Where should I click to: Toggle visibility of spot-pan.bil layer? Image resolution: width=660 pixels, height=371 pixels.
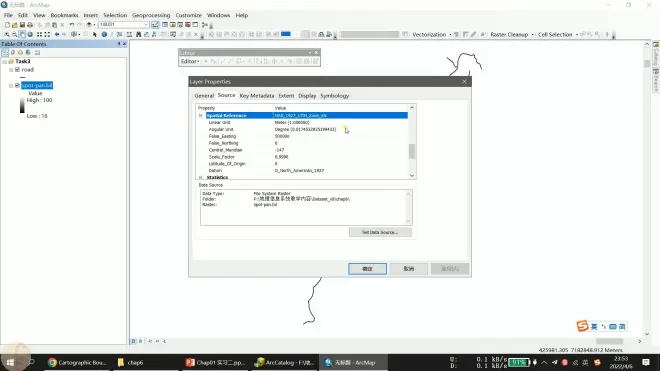coord(17,85)
